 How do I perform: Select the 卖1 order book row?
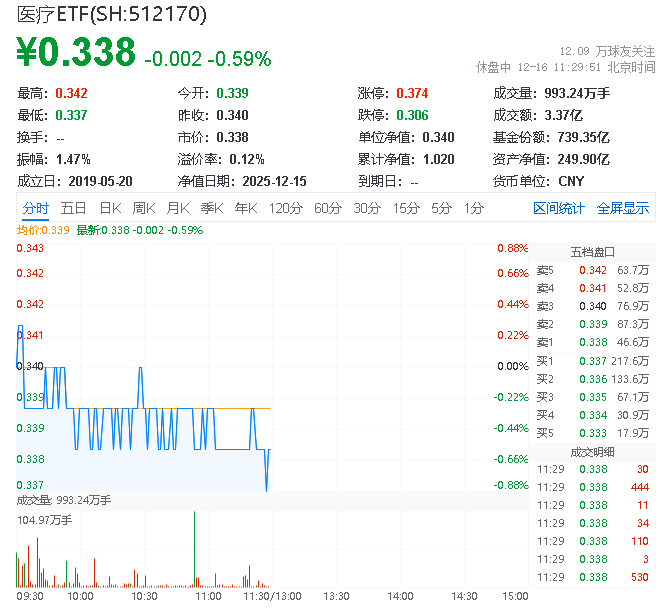coord(592,342)
